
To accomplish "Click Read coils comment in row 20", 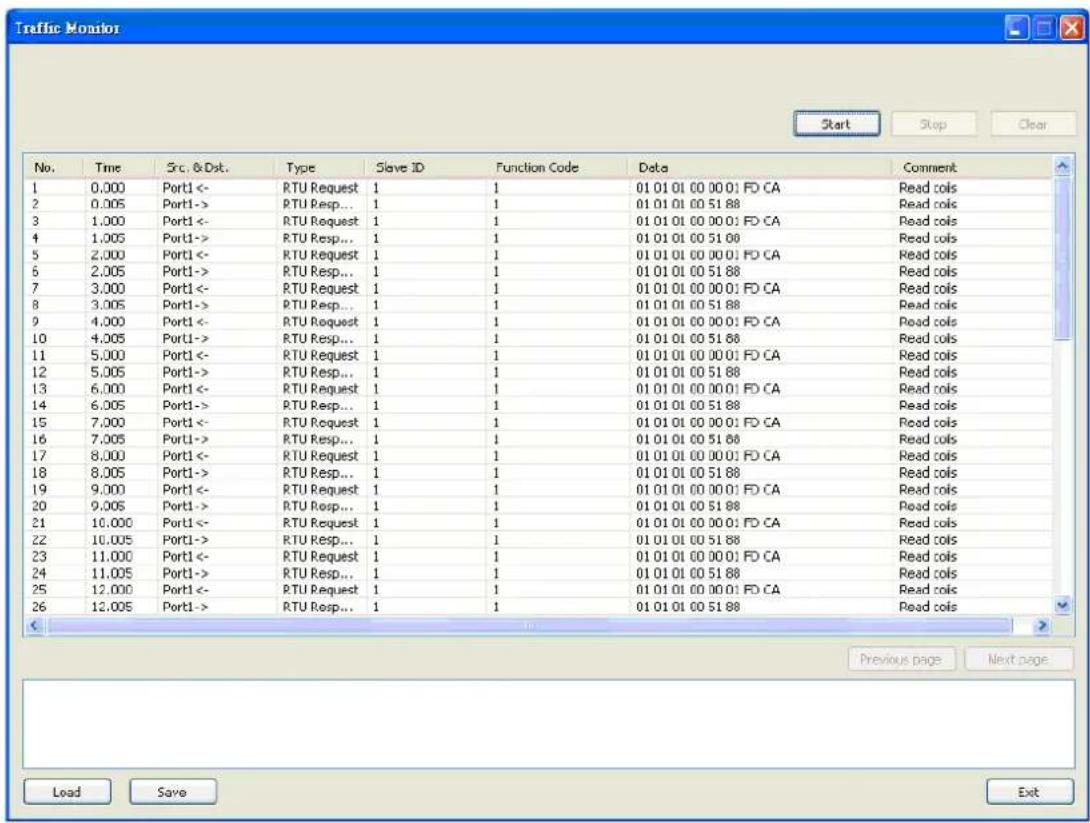I will (x=928, y=506).
